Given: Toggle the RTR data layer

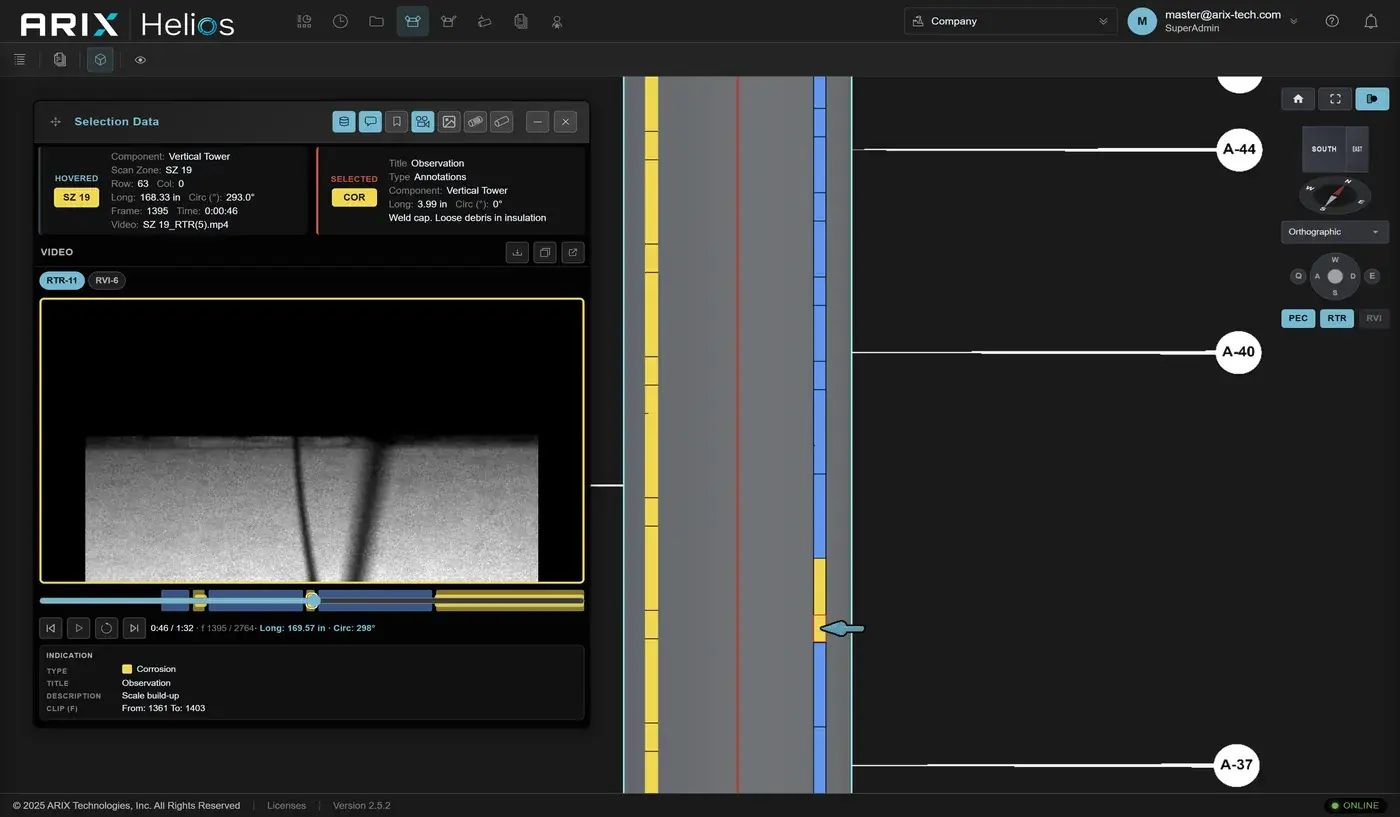Looking at the screenshot, I should 1337,318.
